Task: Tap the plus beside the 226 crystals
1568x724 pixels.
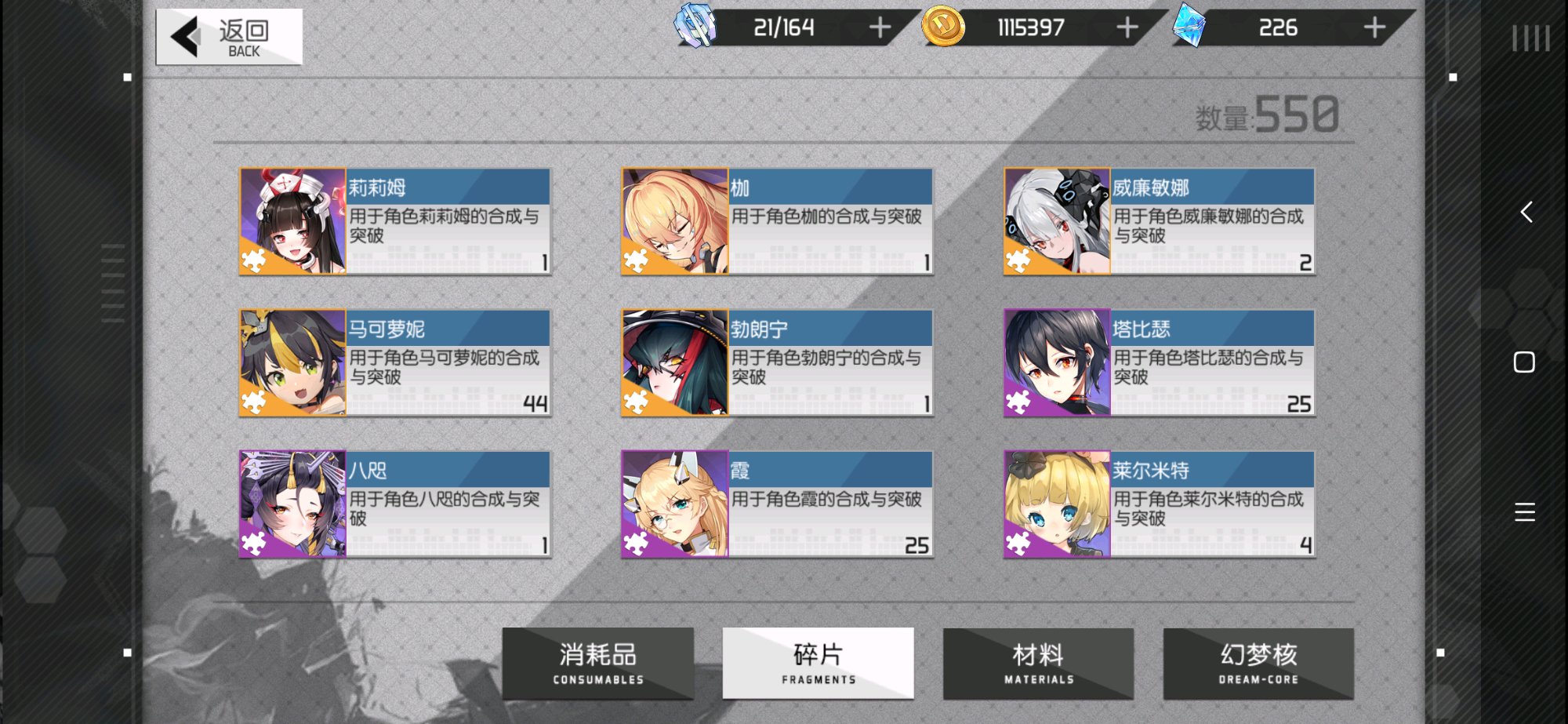Action: point(1374,28)
